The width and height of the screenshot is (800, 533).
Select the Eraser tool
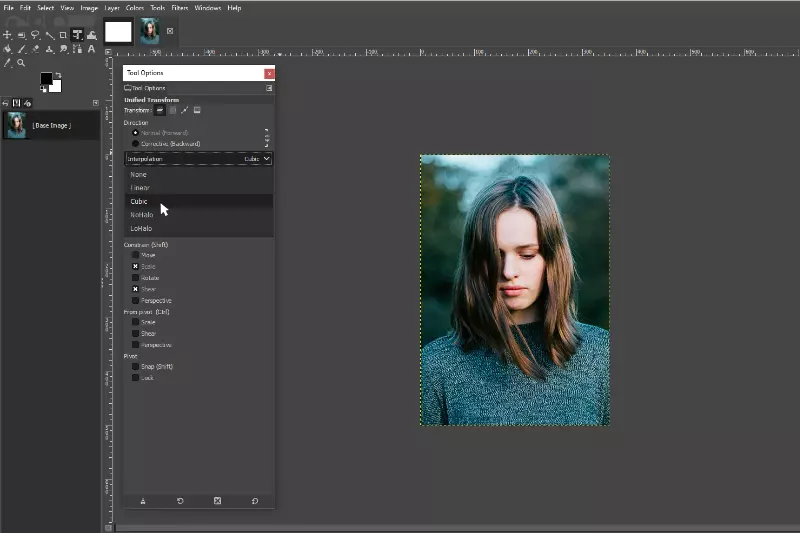tap(35, 49)
